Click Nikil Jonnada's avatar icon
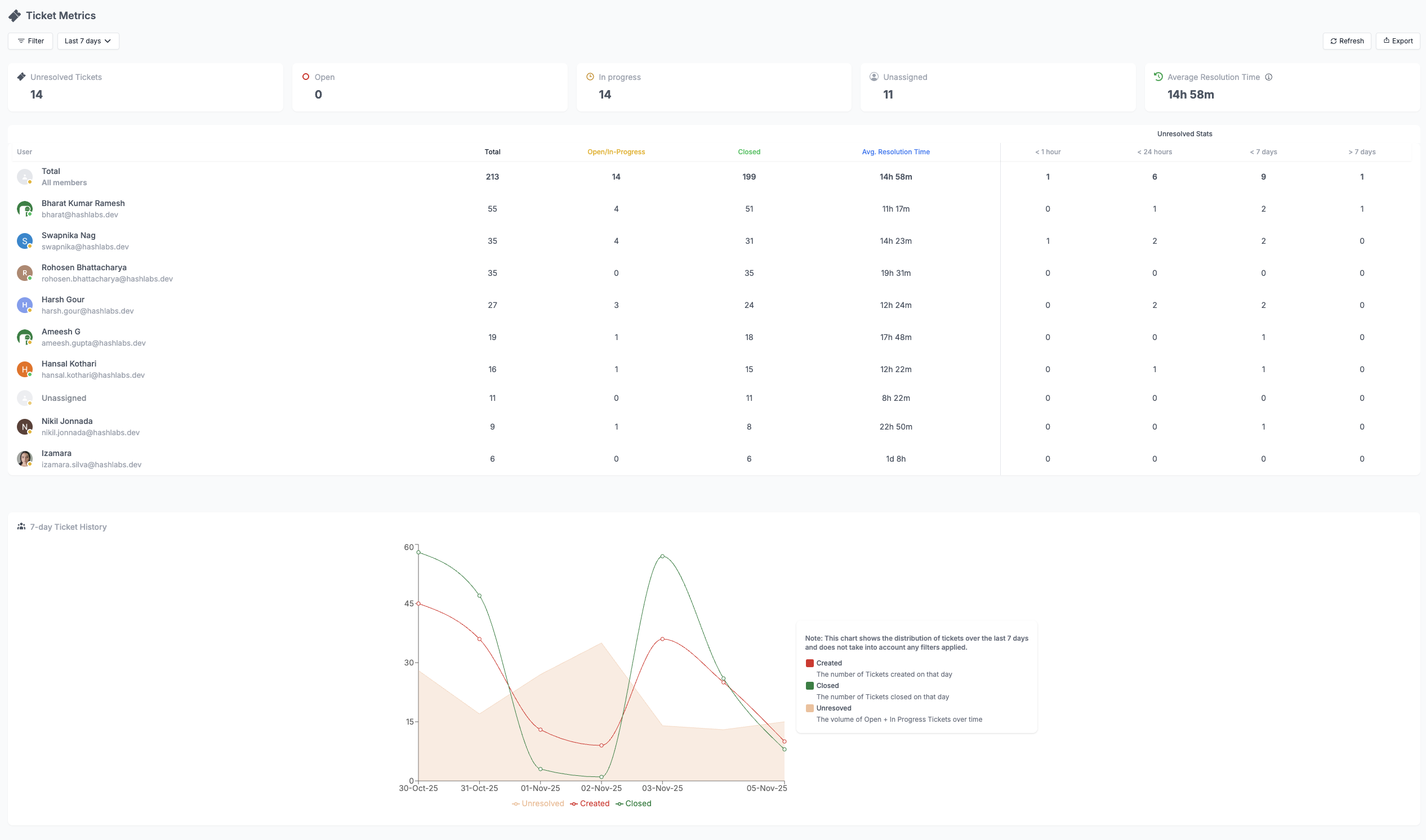This screenshot has width=1426, height=840. [x=24, y=427]
